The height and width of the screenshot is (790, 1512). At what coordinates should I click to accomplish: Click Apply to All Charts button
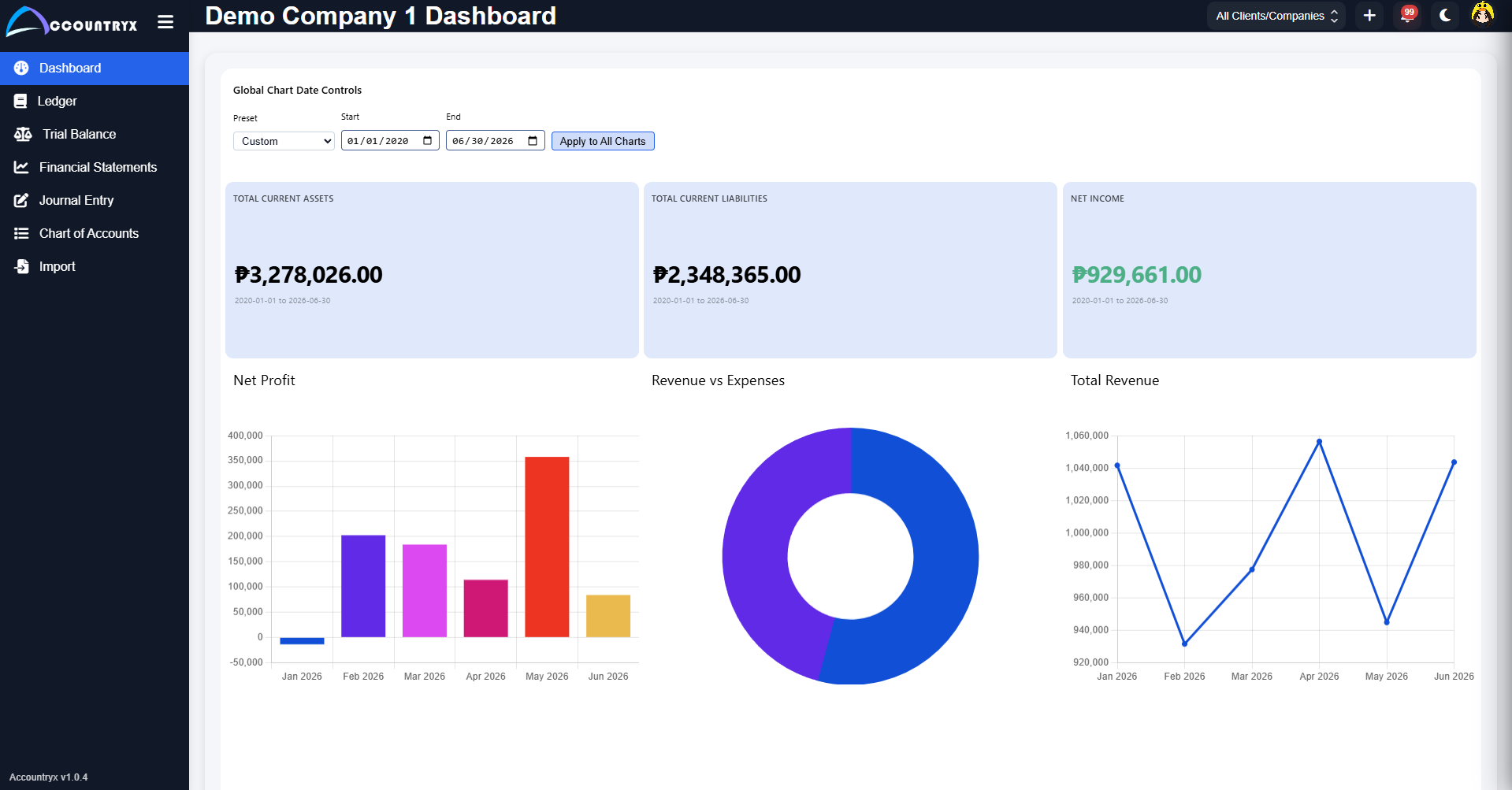603,141
